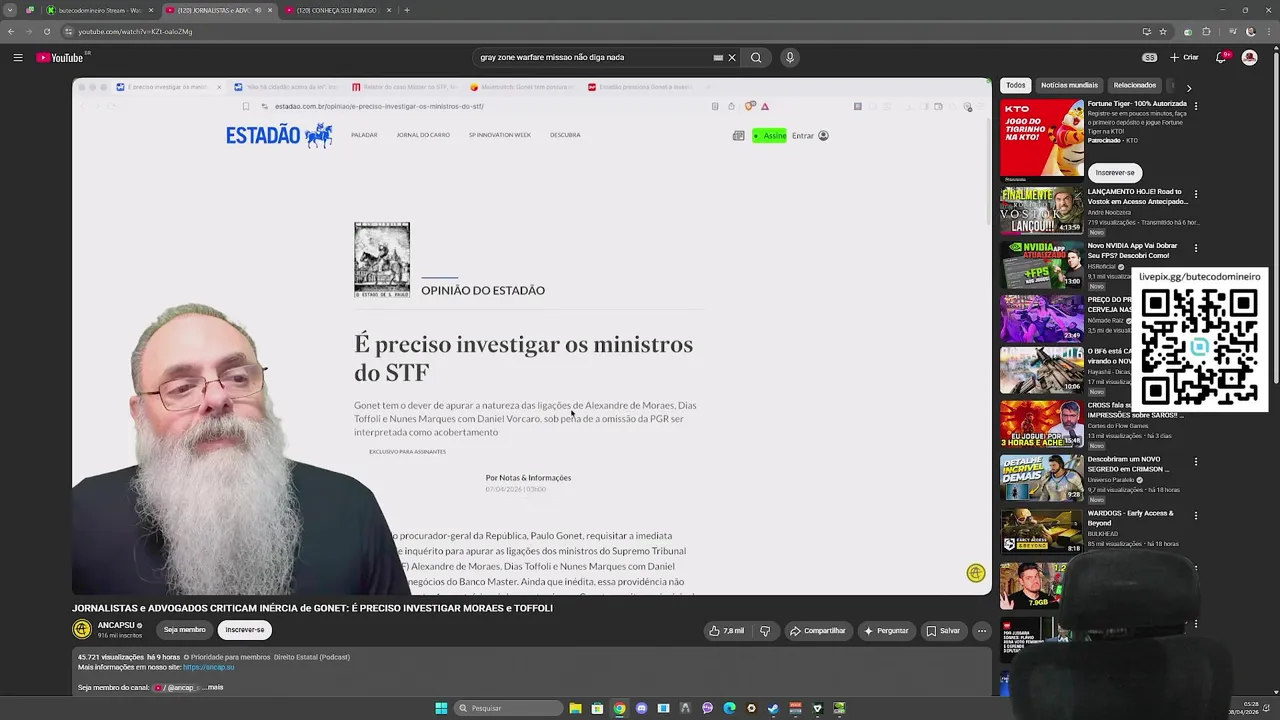Image resolution: width=1280 pixels, height=720 pixels.
Task: Click the Inscrever-se button on the KTO ad
Action: point(1115,173)
